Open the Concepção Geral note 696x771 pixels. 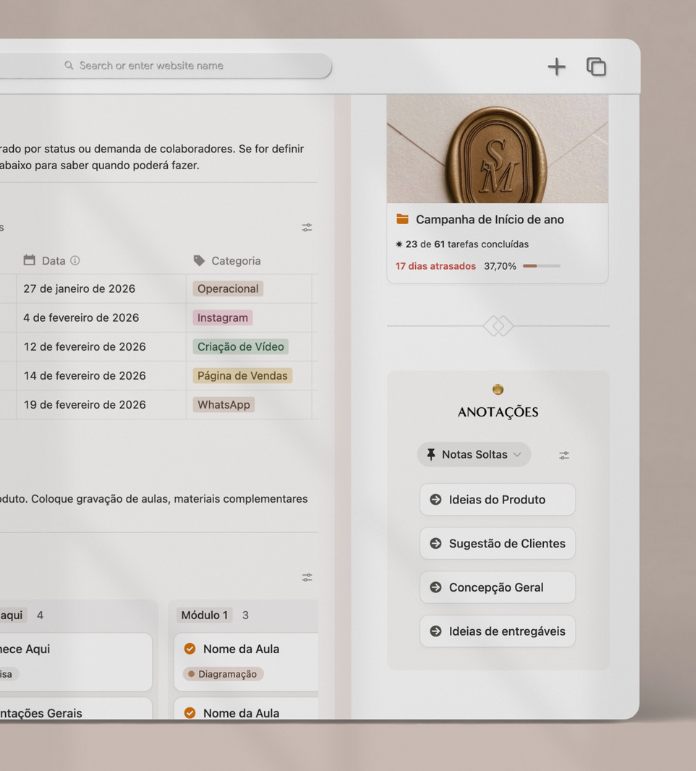pyautogui.click(x=497, y=588)
